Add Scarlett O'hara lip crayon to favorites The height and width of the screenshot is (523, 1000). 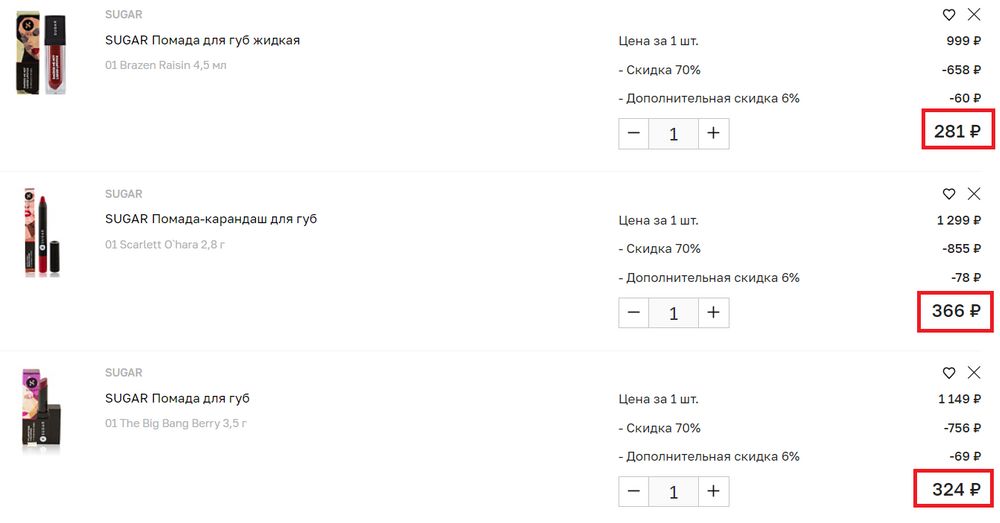click(949, 194)
